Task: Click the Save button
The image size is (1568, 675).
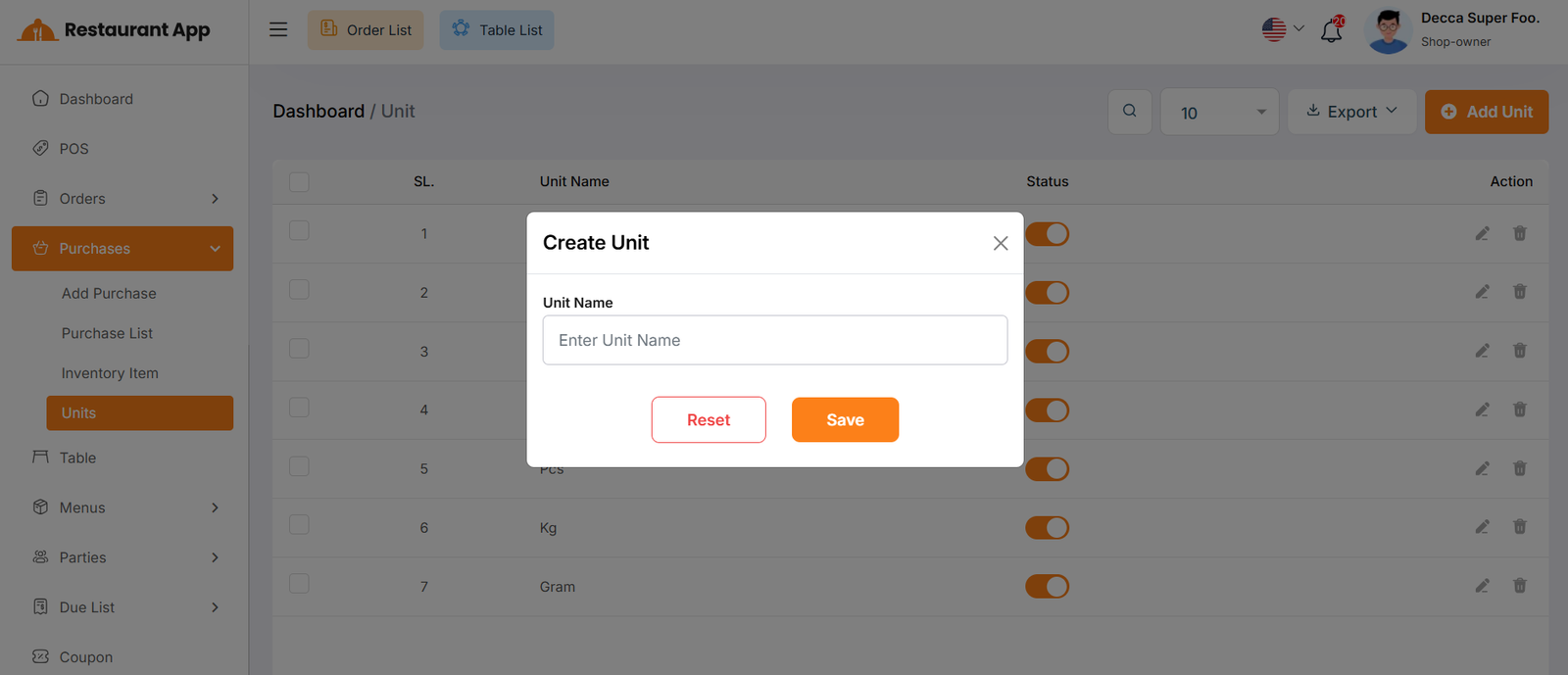Action: click(x=845, y=419)
